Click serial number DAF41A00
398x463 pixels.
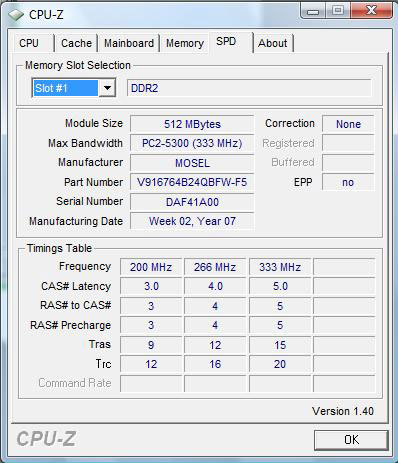pos(192,202)
